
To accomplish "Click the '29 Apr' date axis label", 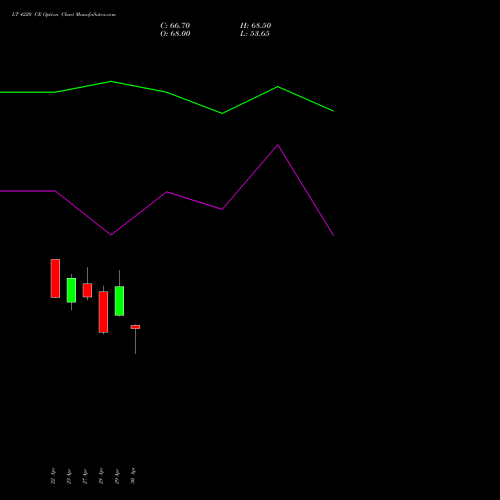I will [117, 476].
